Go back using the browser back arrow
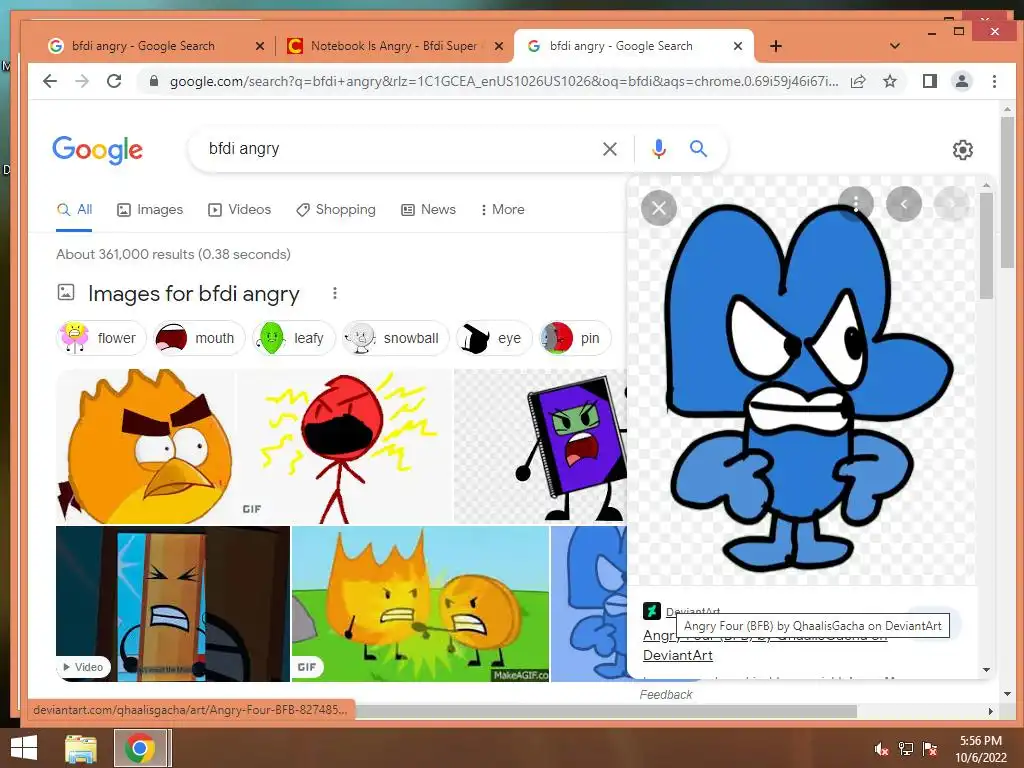Viewport: 1024px width, 768px height. click(x=50, y=81)
